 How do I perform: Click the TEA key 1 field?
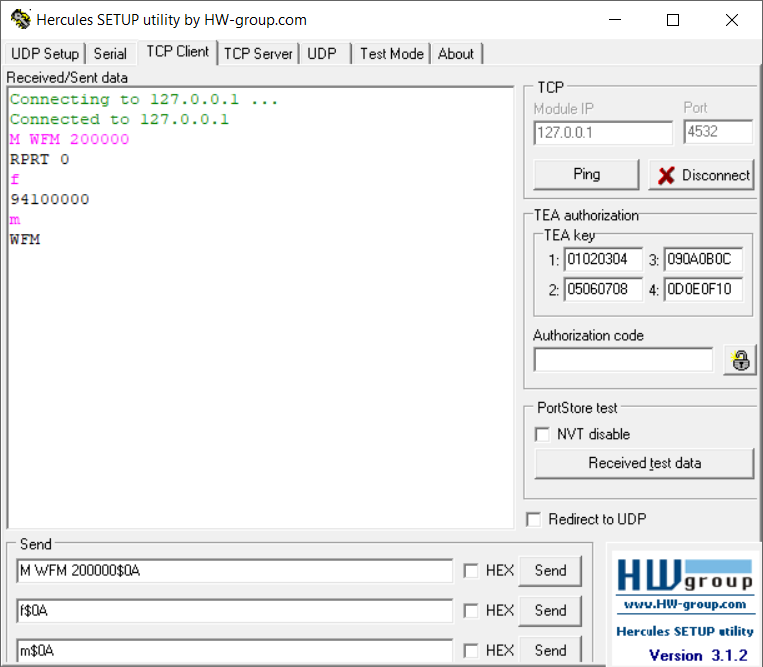(x=602, y=260)
